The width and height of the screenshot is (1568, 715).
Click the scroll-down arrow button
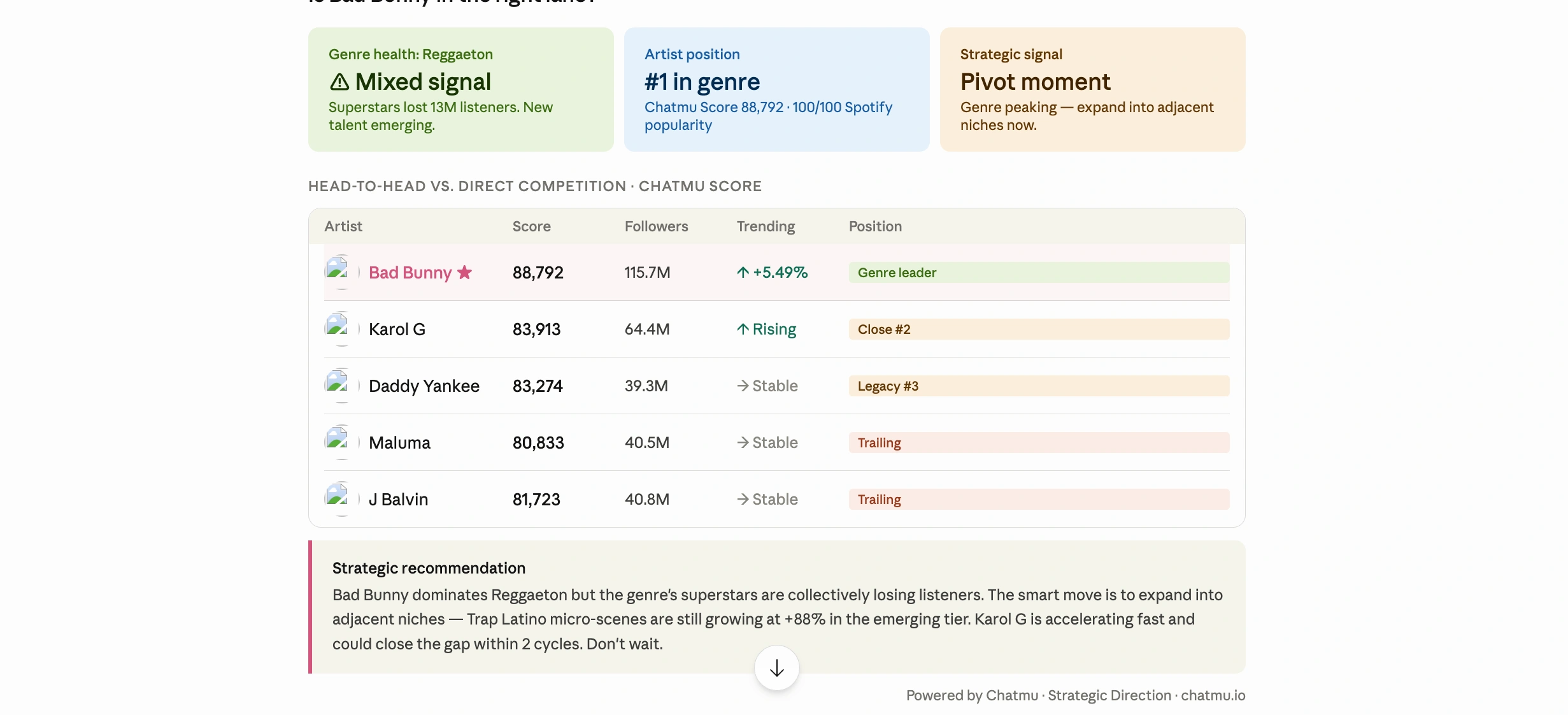(x=776, y=668)
